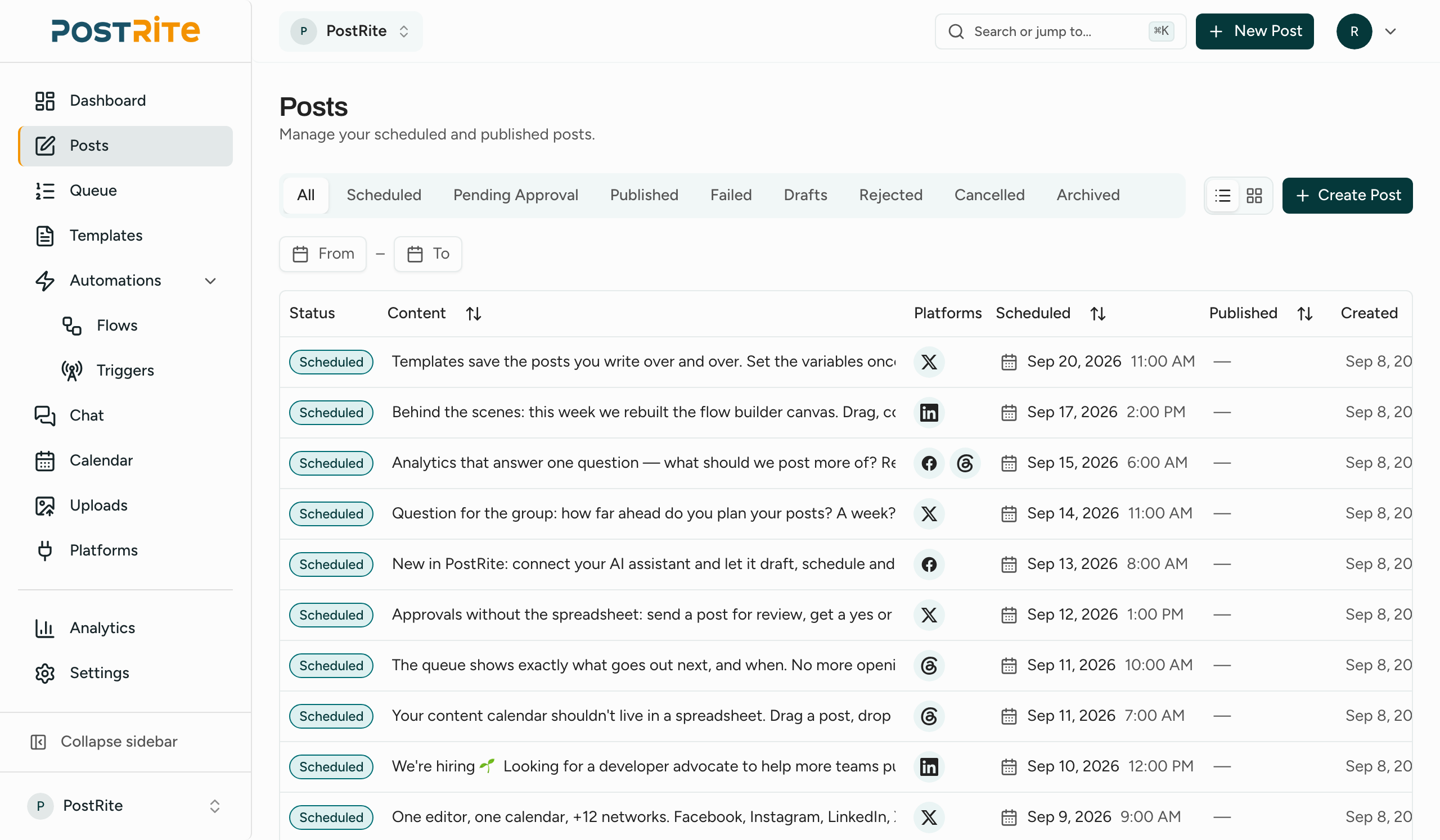Go to Uploads in sidebar
1440x840 pixels.
[x=125, y=506]
